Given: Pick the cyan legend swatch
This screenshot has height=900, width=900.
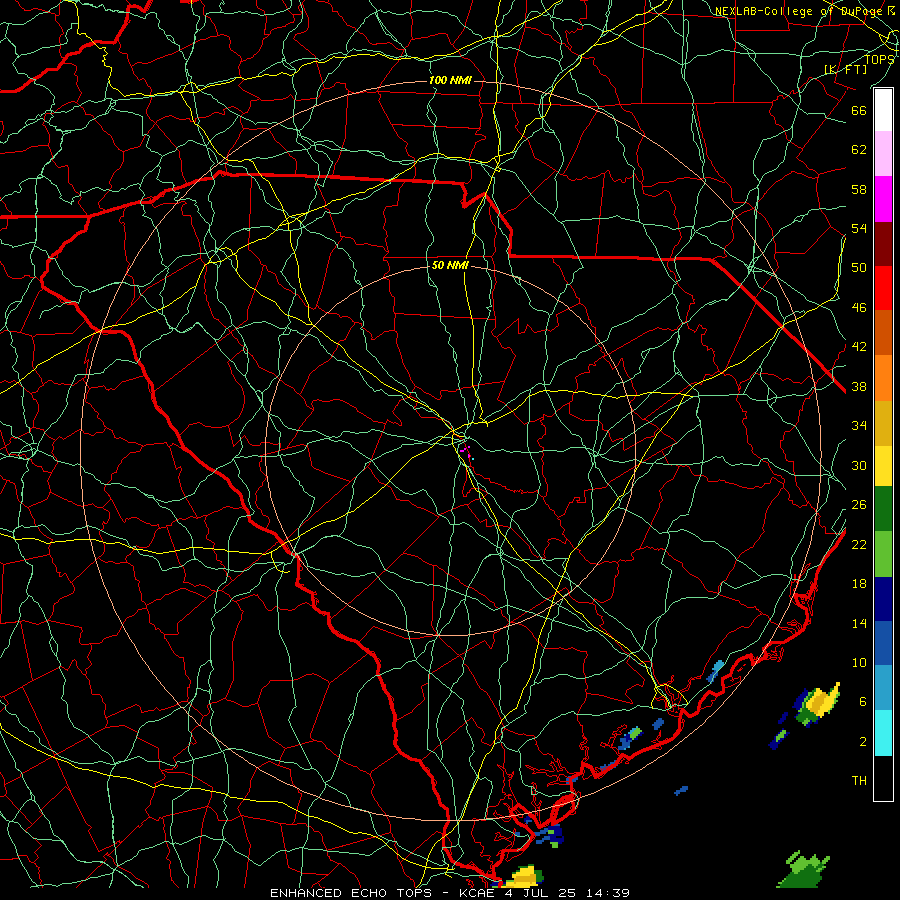Looking at the screenshot, I should point(883,733).
